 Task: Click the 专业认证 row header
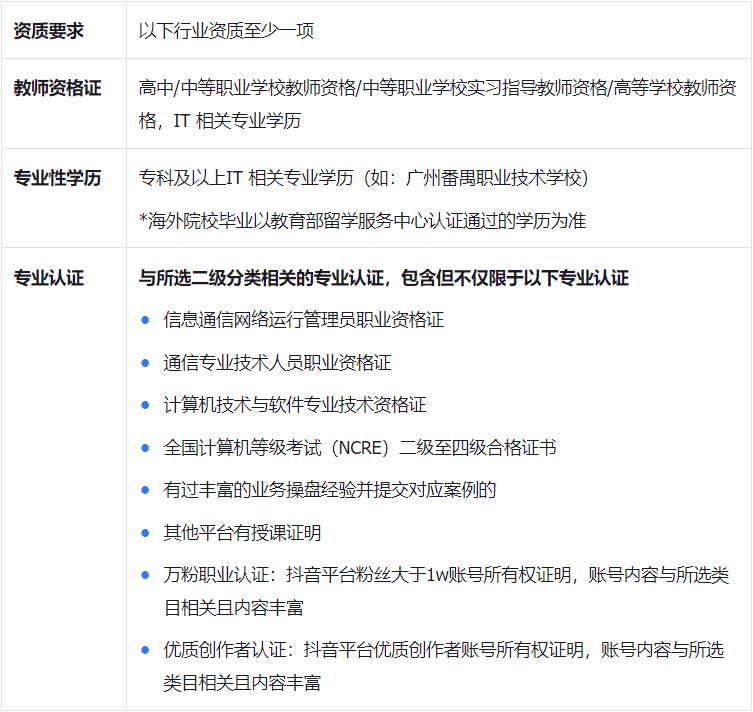pos(49,278)
